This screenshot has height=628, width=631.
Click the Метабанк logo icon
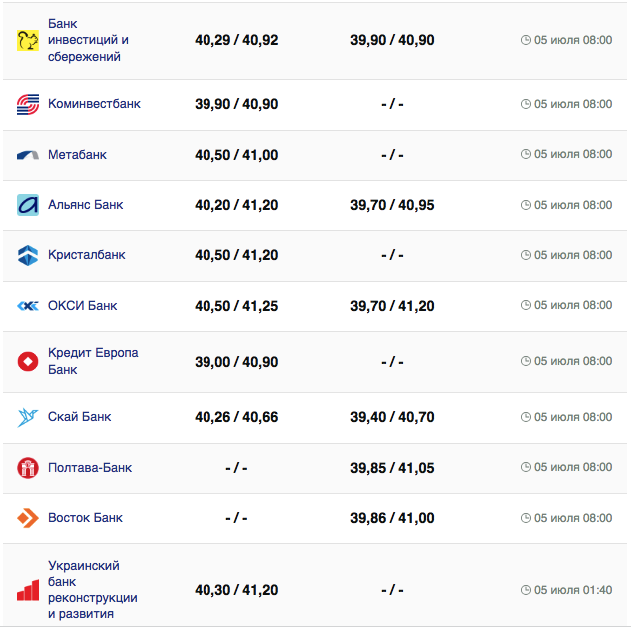coord(28,155)
